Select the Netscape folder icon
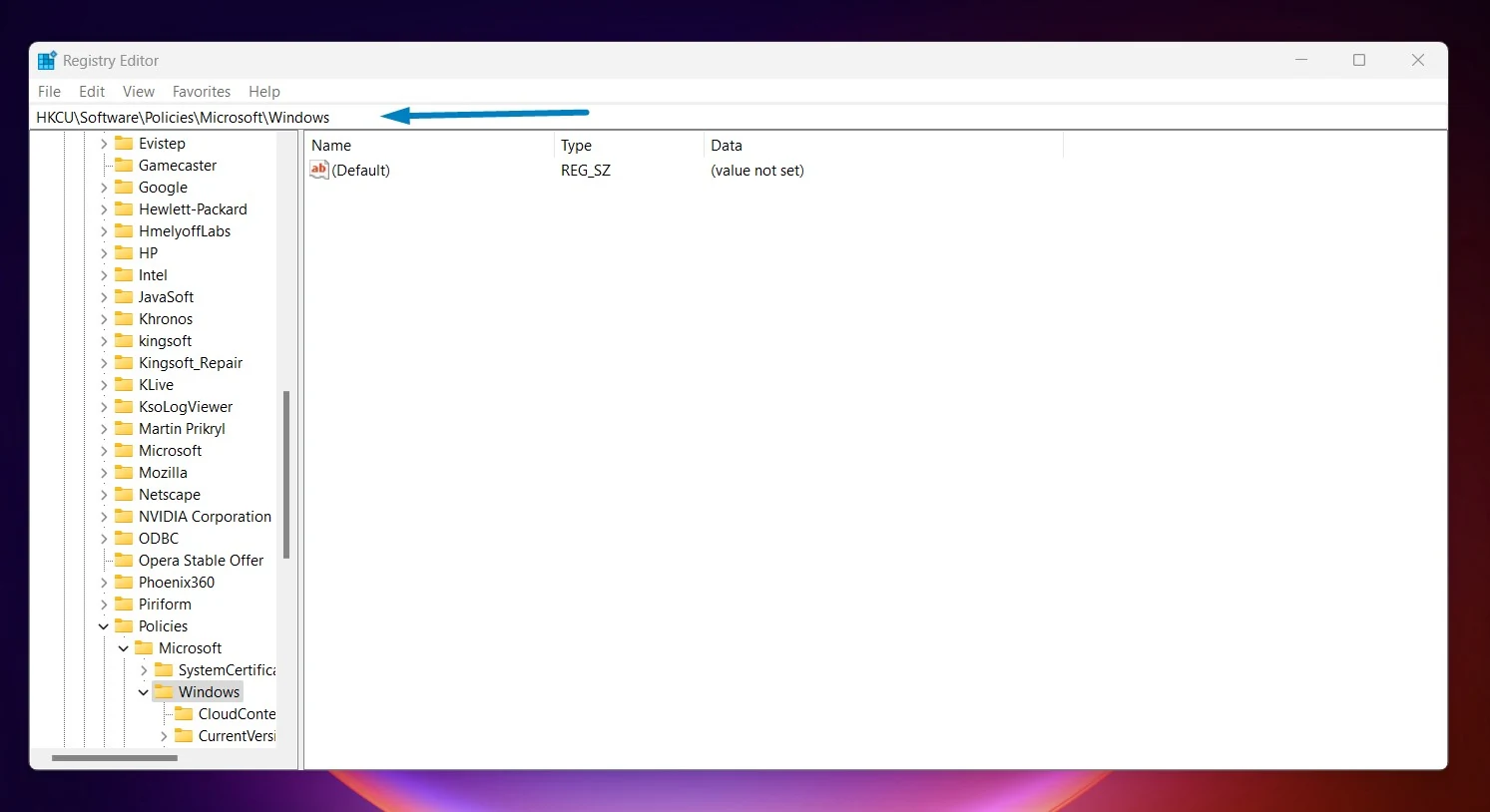1490x812 pixels. pyautogui.click(x=124, y=495)
